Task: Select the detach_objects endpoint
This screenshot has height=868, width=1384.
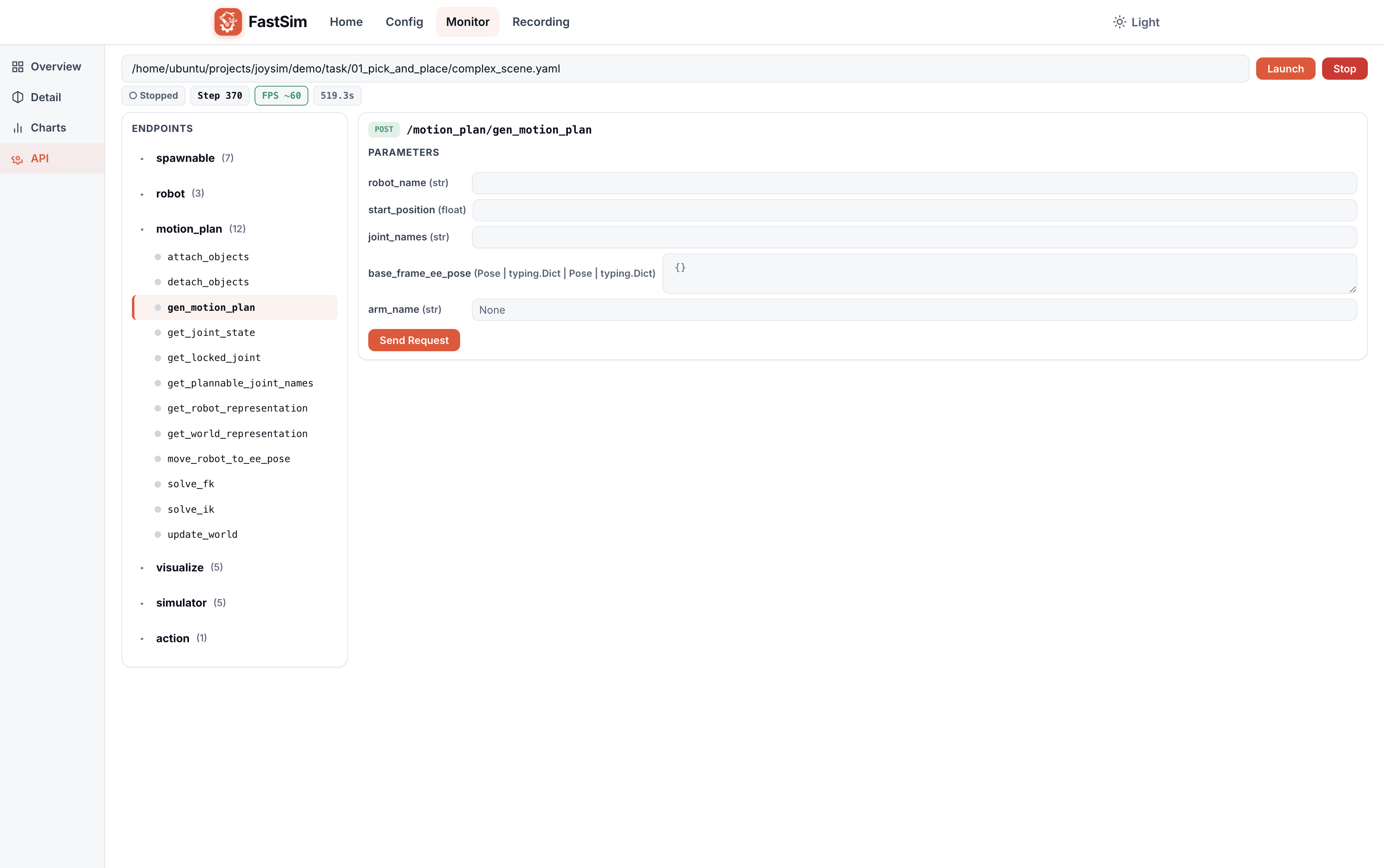Action: click(x=235, y=282)
